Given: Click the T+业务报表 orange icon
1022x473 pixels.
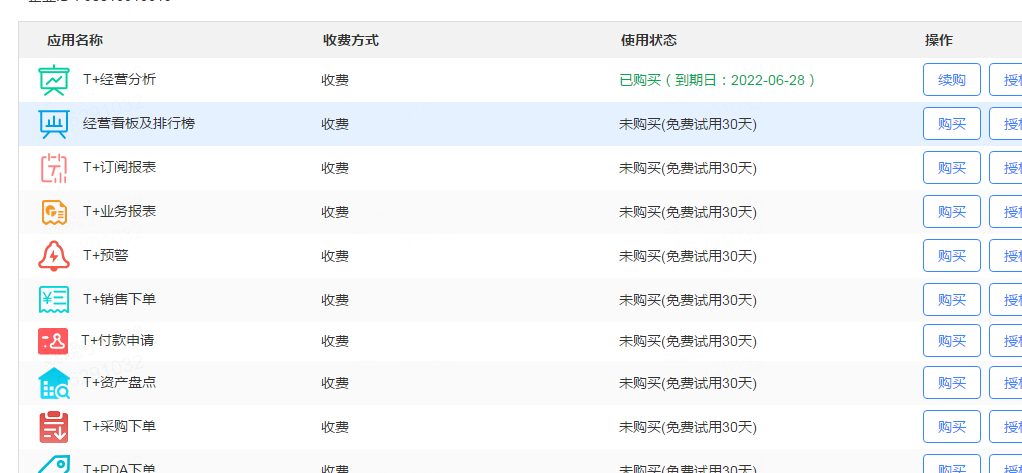Looking at the screenshot, I should click(x=53, y=212).
